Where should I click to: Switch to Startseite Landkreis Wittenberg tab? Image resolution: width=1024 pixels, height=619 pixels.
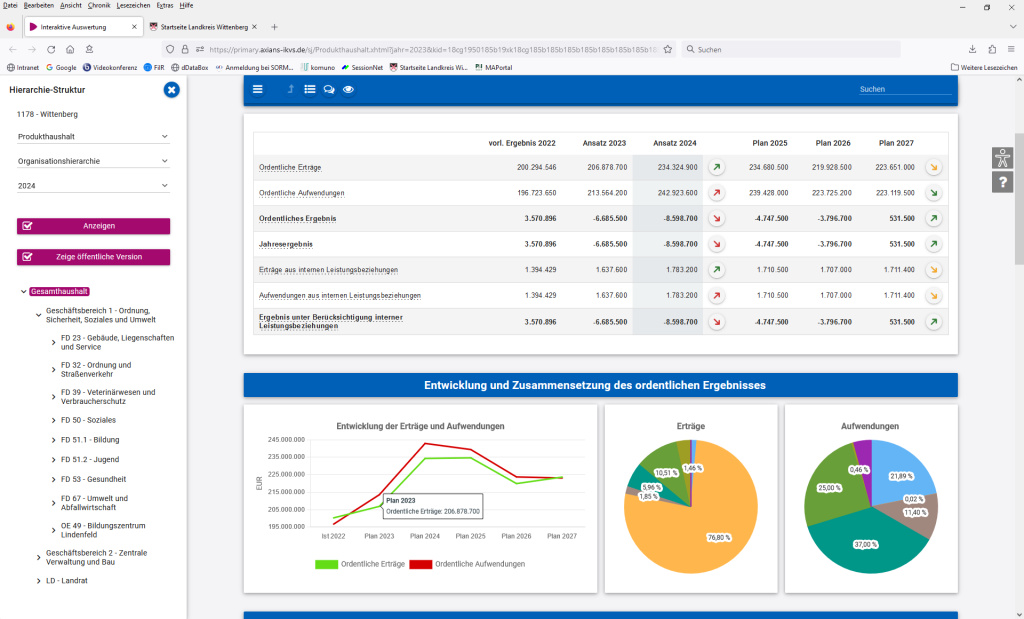(x=203, y=26)
